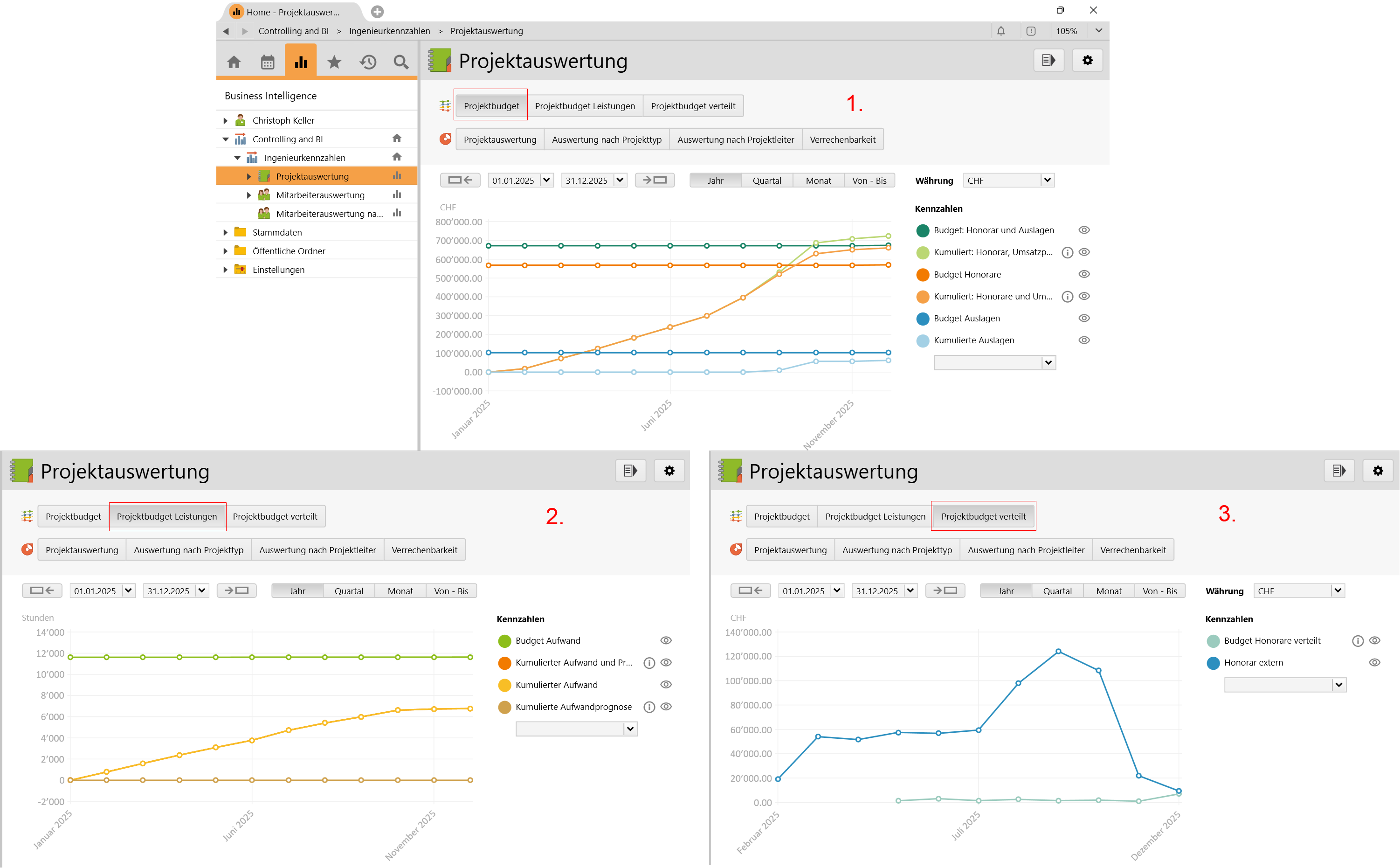Click the Budget Auslagen blue color swatch
Image resolution: width=1400 pixels, height=868 pixels.
(923, 319)
